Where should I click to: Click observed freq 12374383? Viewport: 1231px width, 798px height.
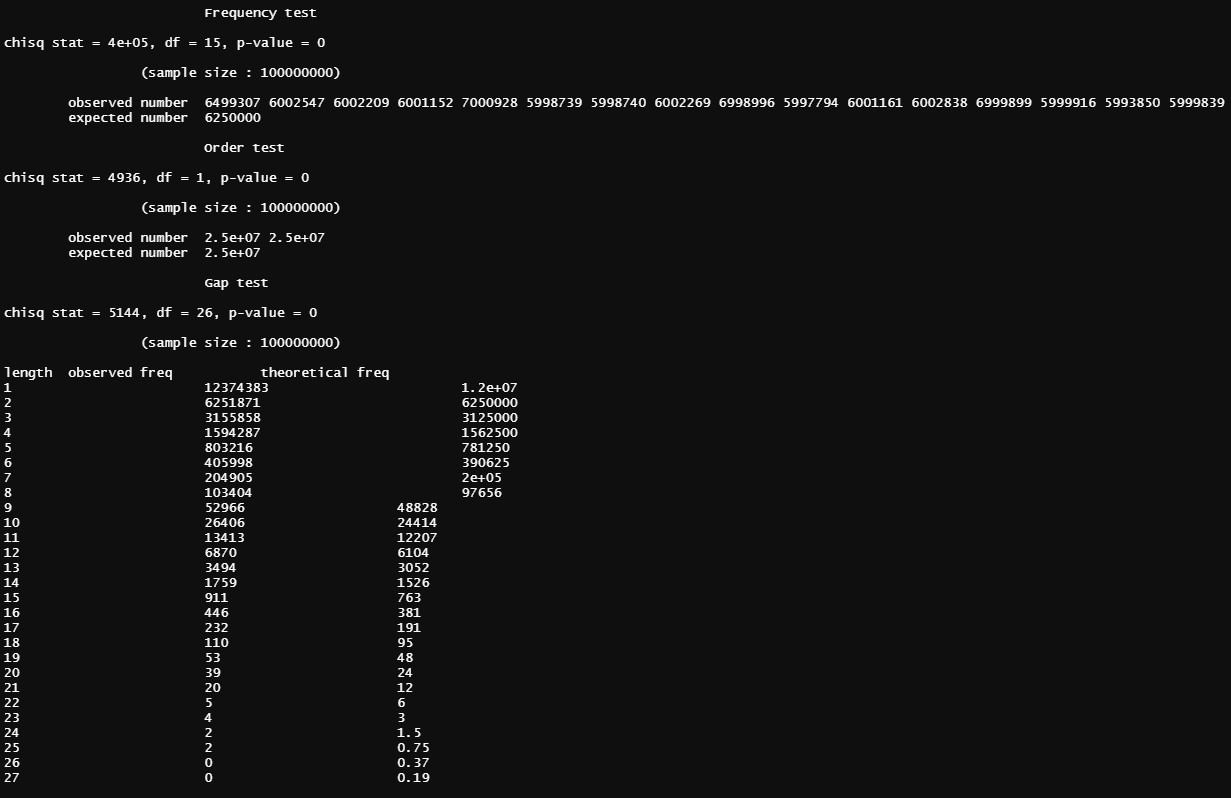236,388
